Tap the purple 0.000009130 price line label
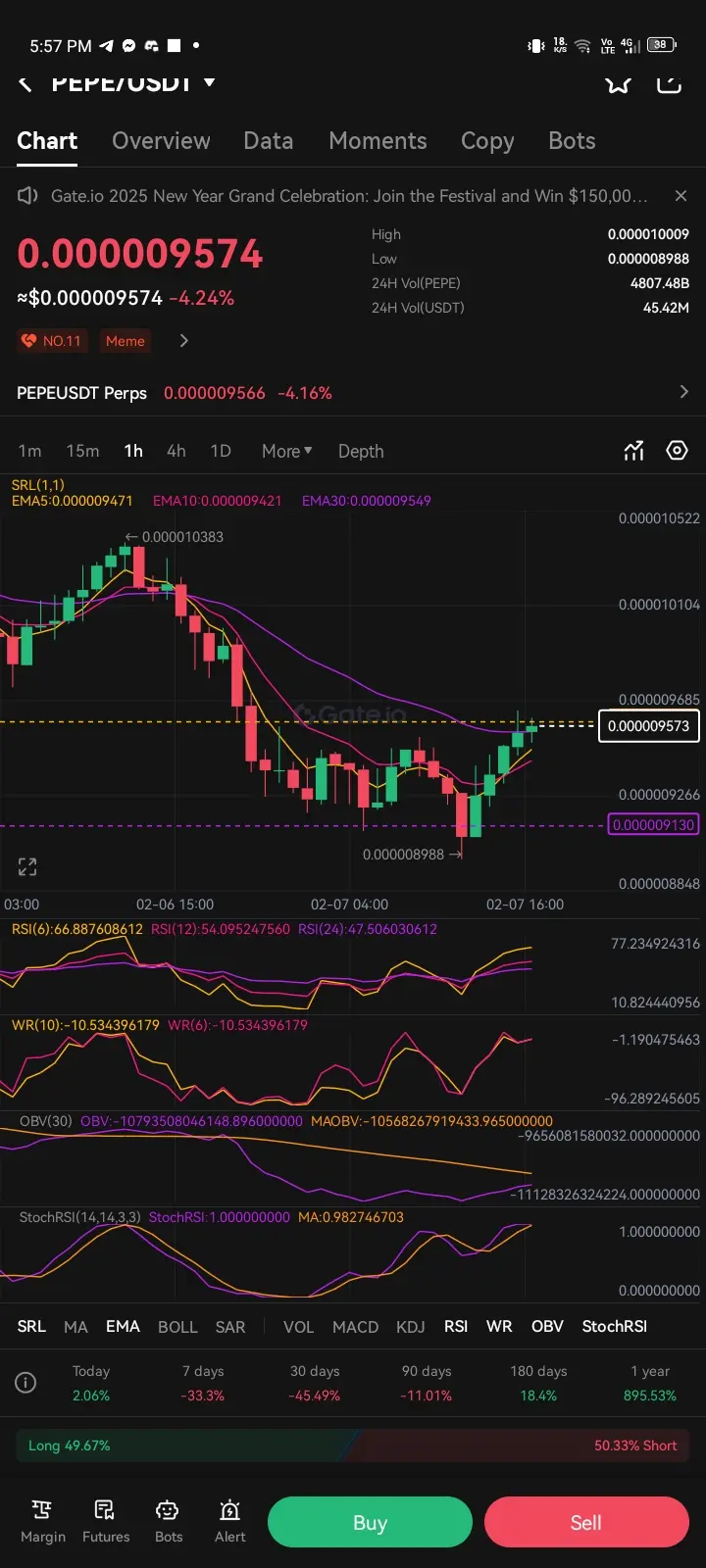Viewport: 706px width, 1568px height. pos(653,825)
